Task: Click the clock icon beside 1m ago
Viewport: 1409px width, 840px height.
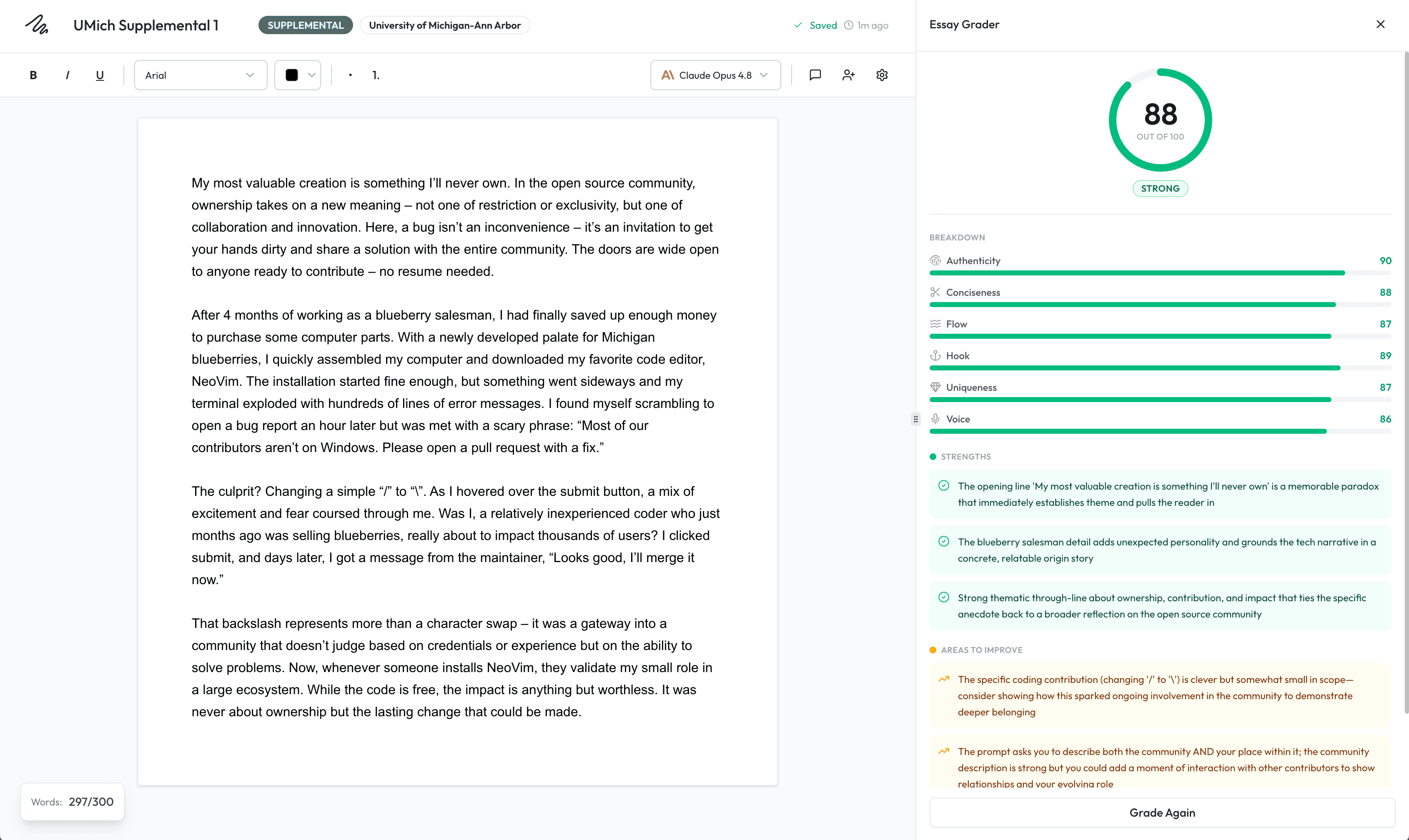Action: pyautogui.click(x=848, y=25)
